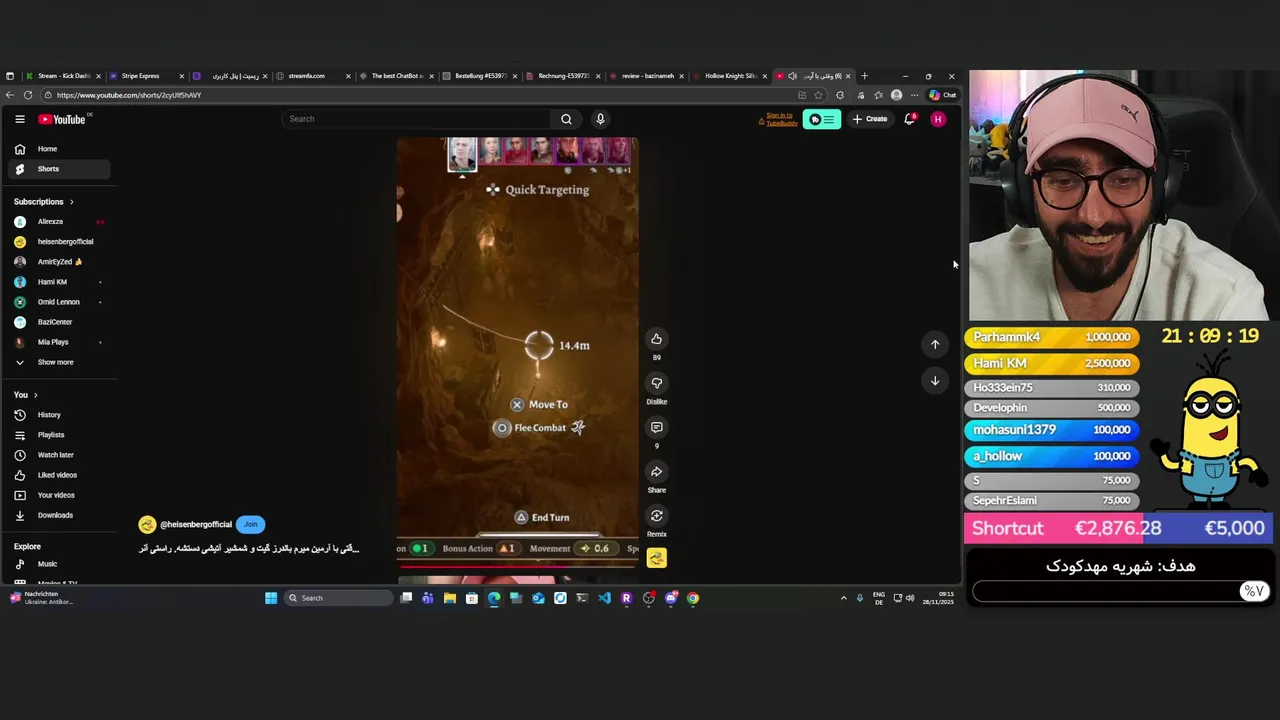The height and width of the screenshot is (720, 1280).
Task: Switch to review - bazinameh tab
Action: [x=646, y=76]
